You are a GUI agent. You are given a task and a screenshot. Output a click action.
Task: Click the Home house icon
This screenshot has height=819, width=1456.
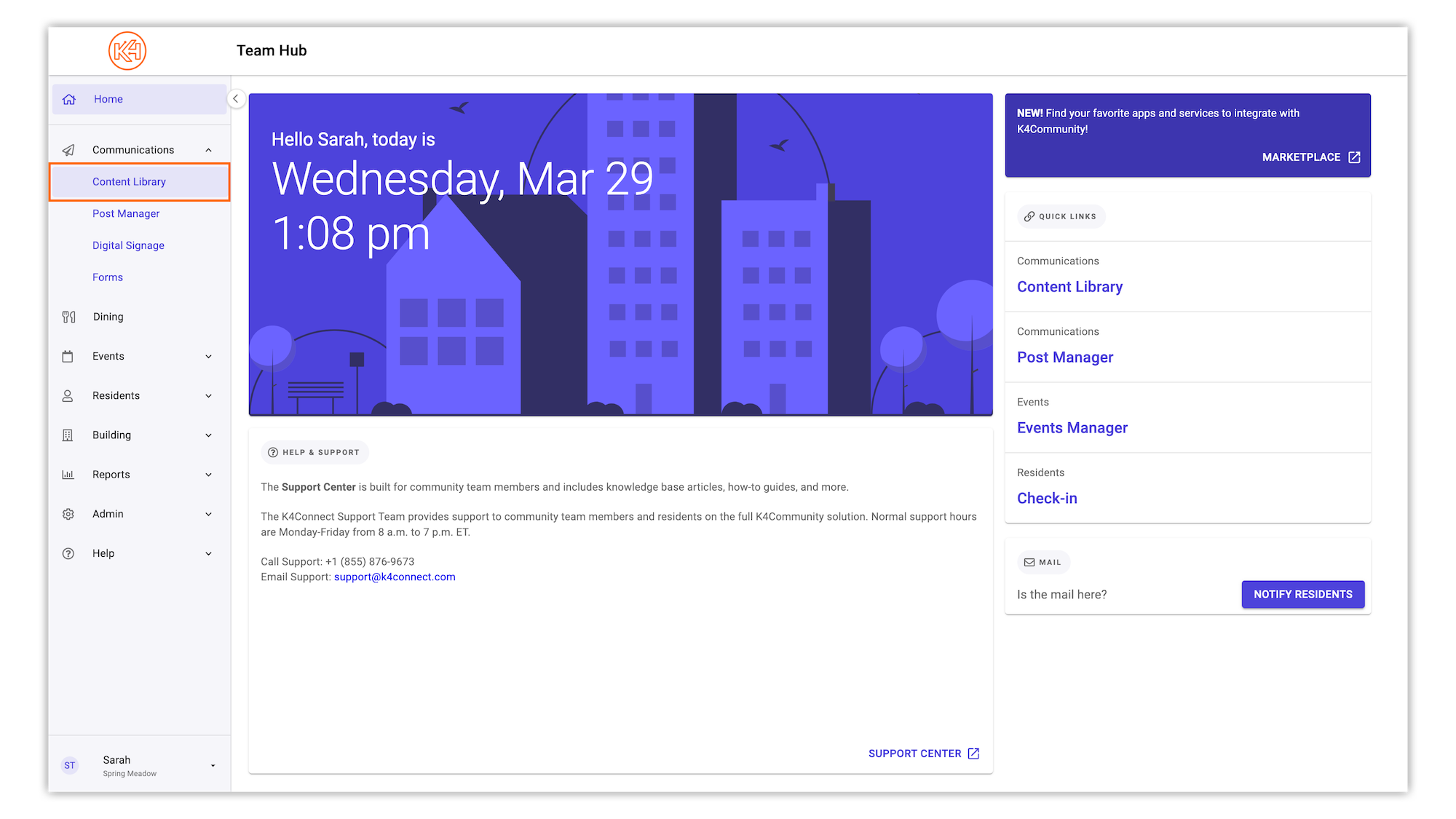pyautogui.click(x=69, y=99)
